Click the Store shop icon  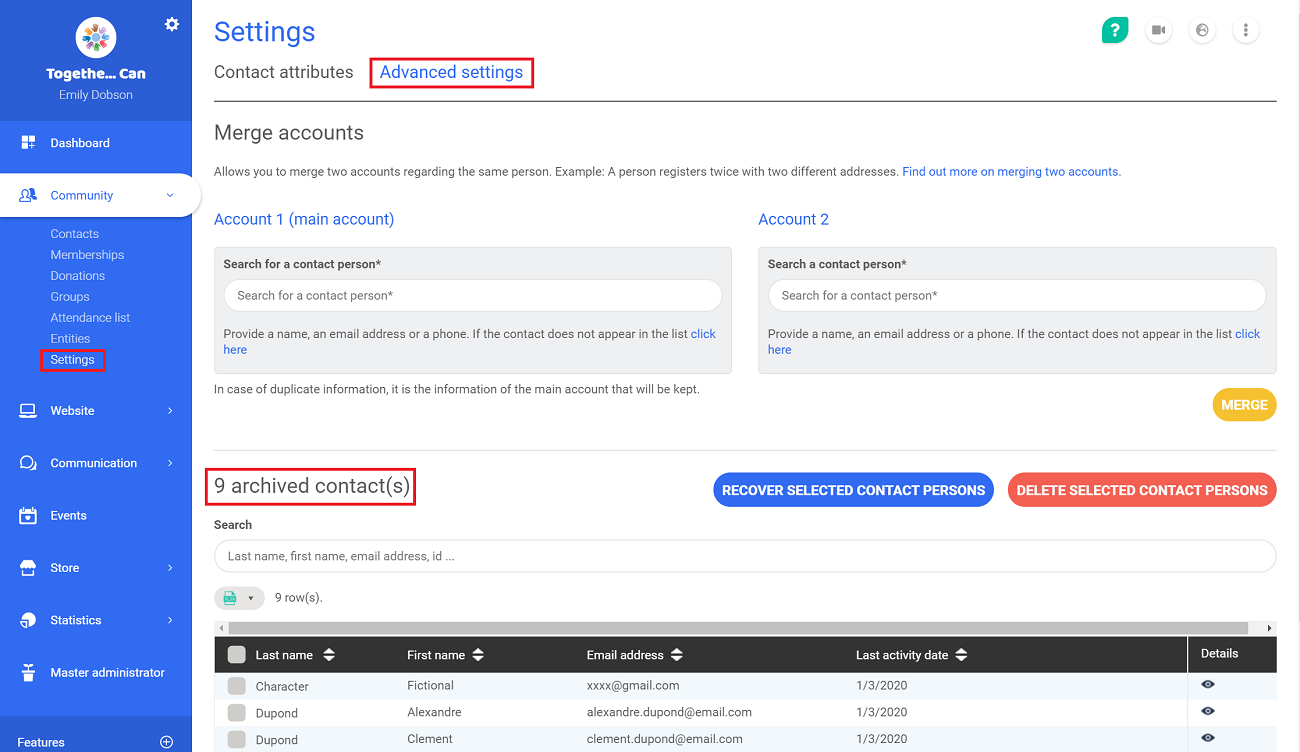pyautogui.click(x=28, y=568)
